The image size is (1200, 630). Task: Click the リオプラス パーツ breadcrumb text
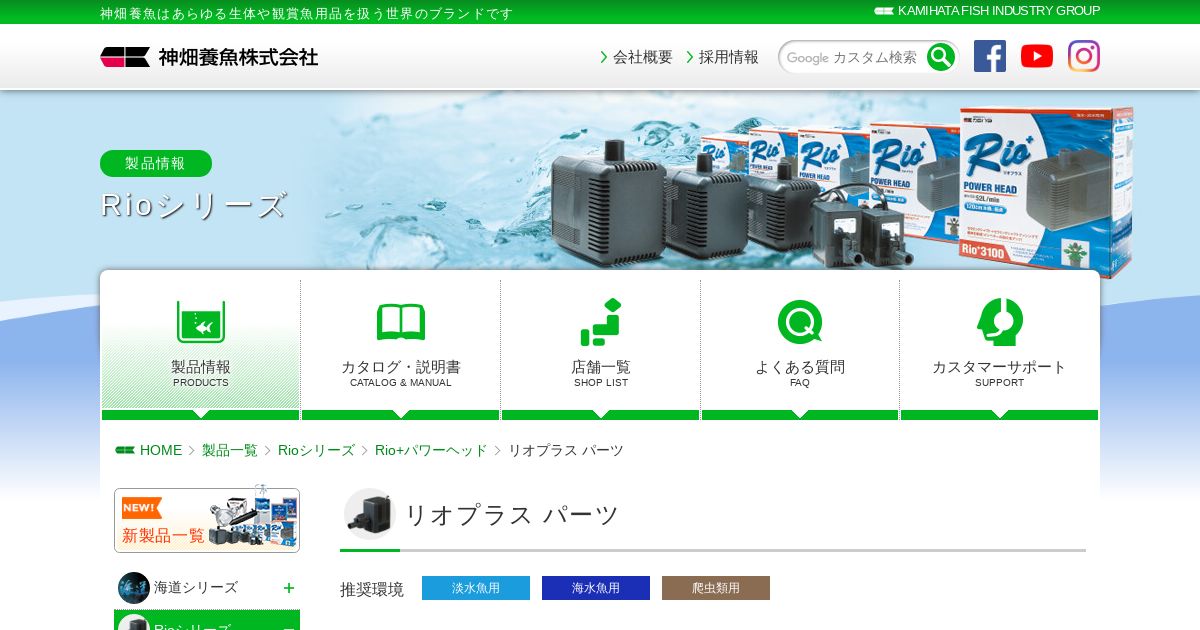pyautogui.click(x=566, y=450)
